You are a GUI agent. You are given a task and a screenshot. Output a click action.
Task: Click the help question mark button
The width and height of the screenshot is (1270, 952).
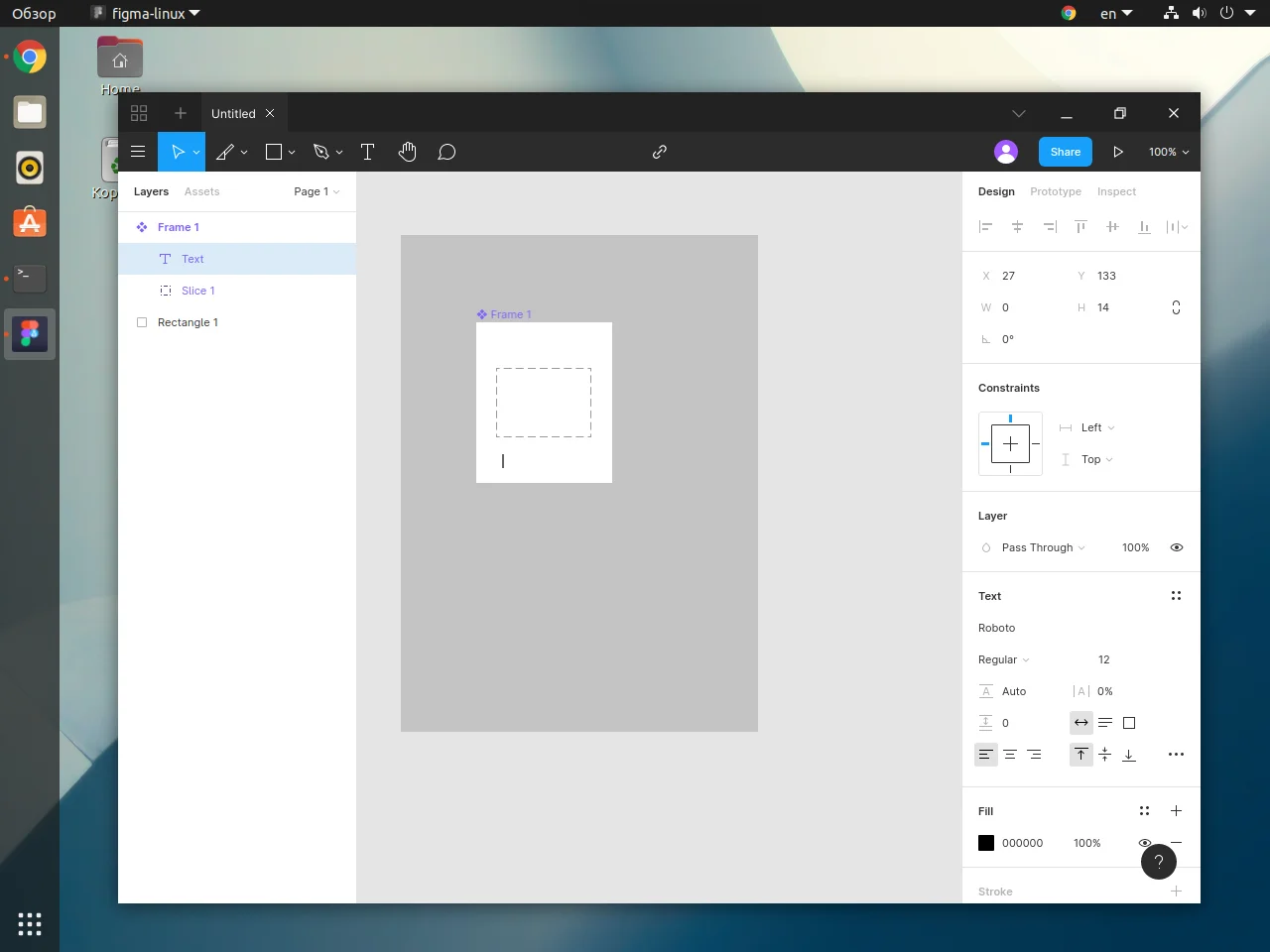point(1158,862)
